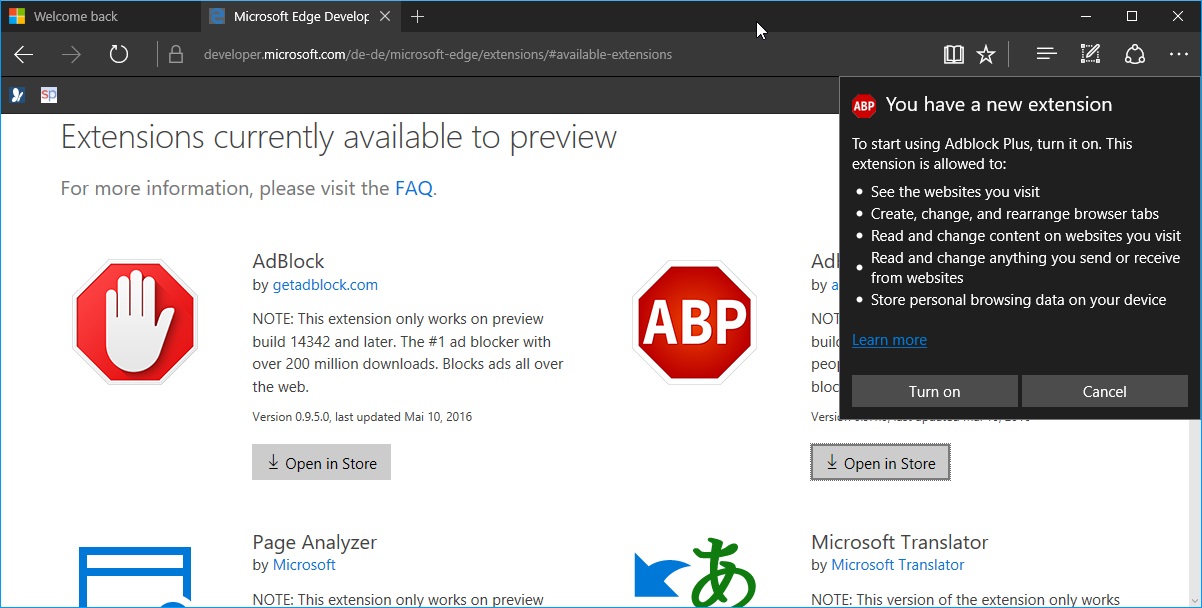Screen dimensions: 1202x608
Task: Click the forward navigation arrow
Action: (x=71, y=55)
